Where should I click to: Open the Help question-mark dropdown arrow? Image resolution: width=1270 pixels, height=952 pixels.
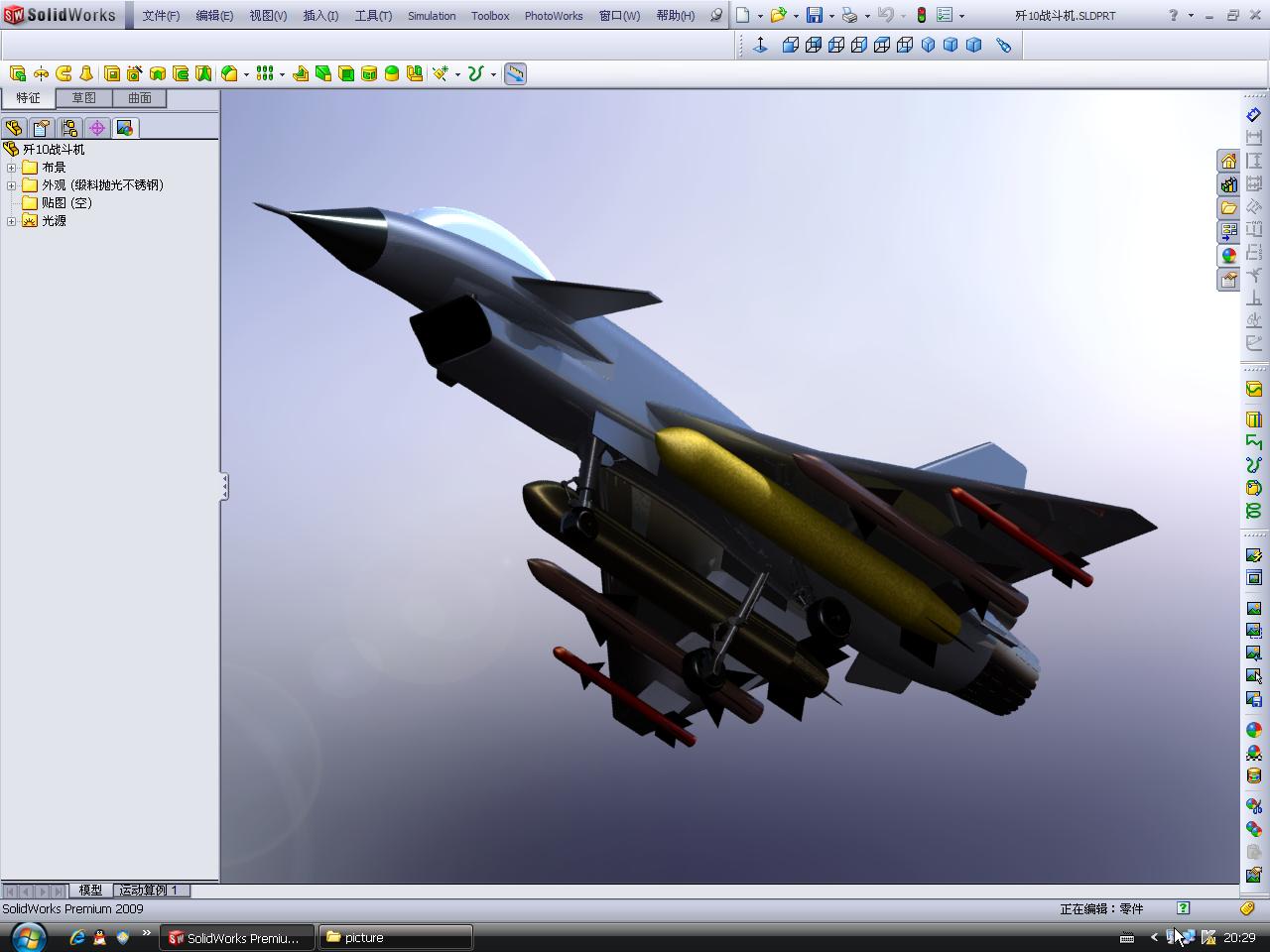pos(1191,16)
